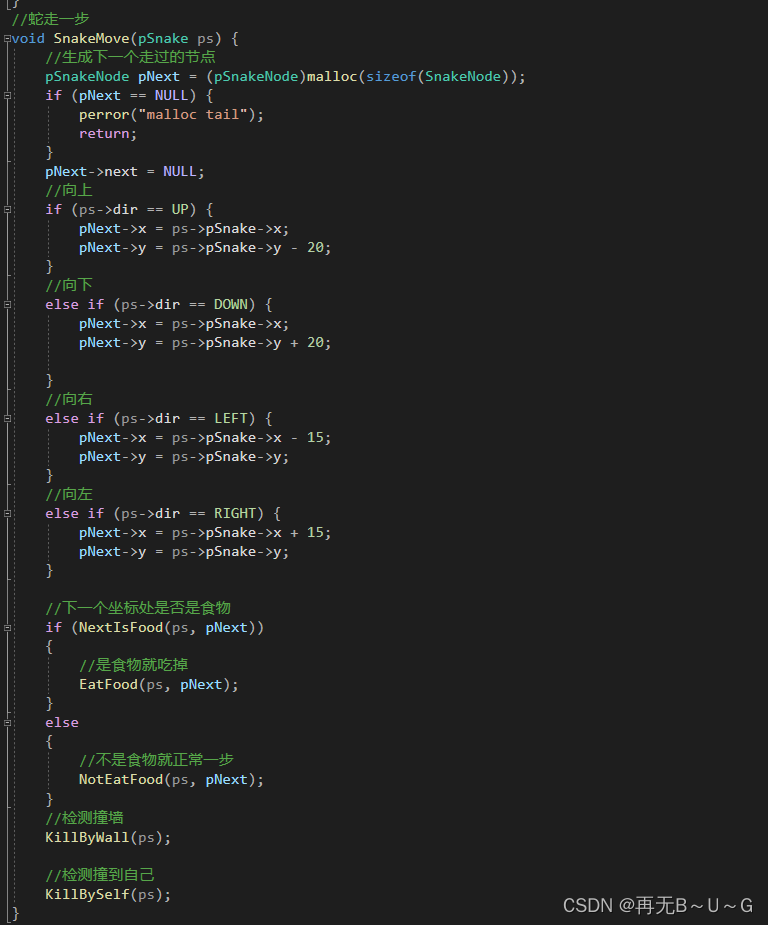Click the //蛇走一步 comment
The image size is (768, 925).
(50, 19)
